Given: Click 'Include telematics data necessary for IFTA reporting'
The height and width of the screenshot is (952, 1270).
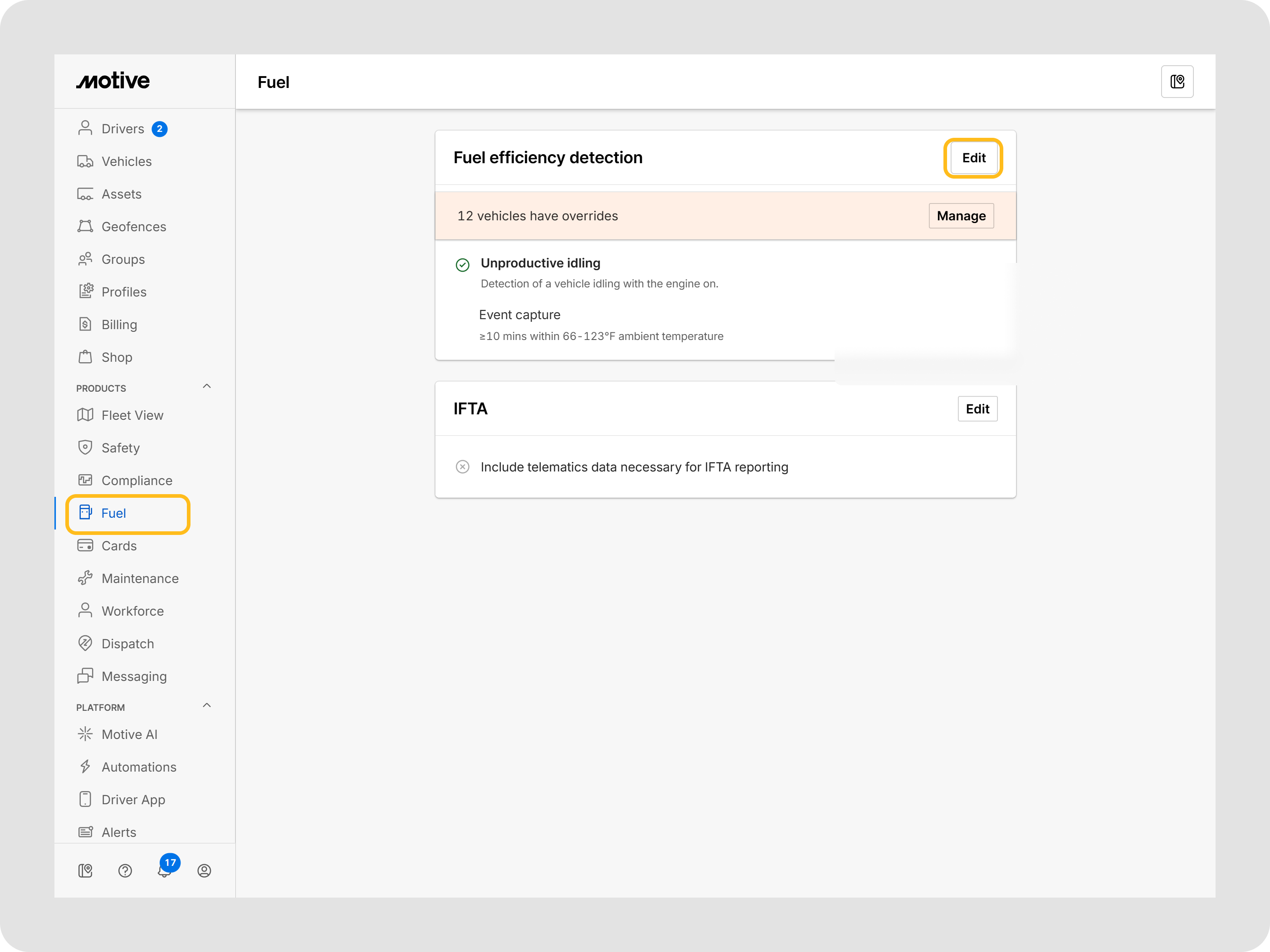Looking at the screenshot, I should (635, 467).
